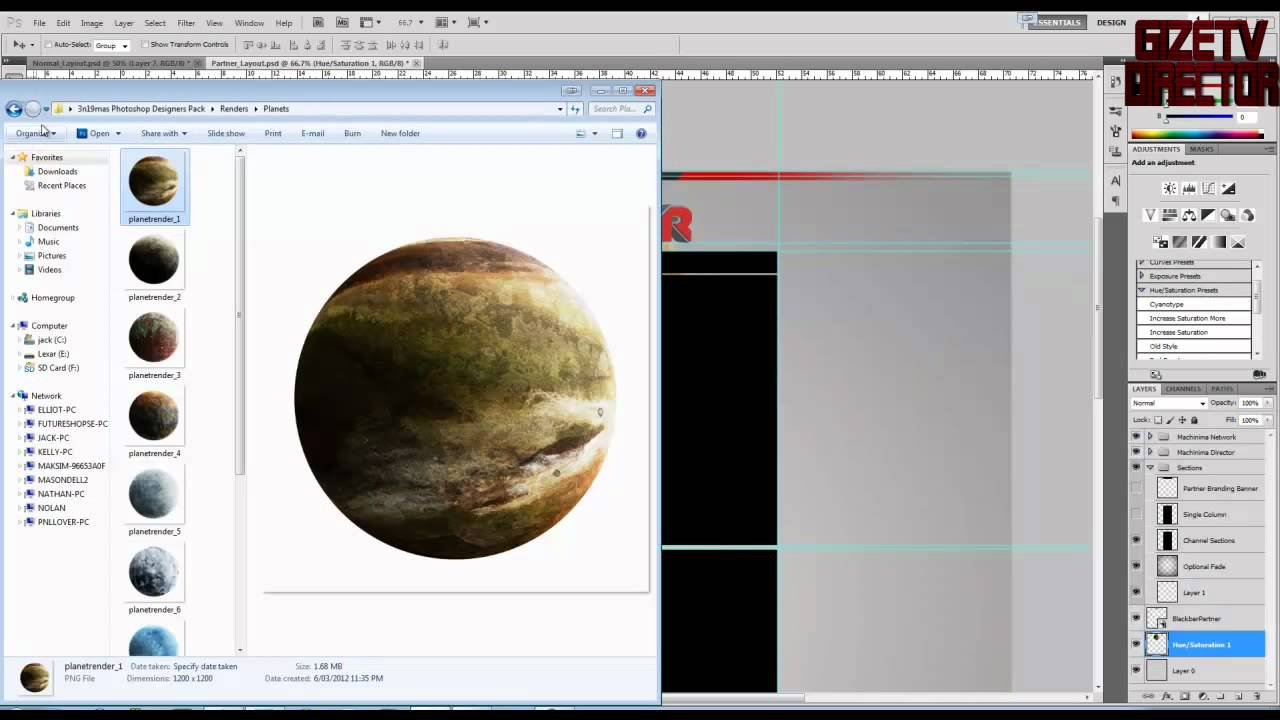Open the layer style fx menu
Image resolution: width=1280 pixels, height=720 pixels.
tap(1168, 696)
